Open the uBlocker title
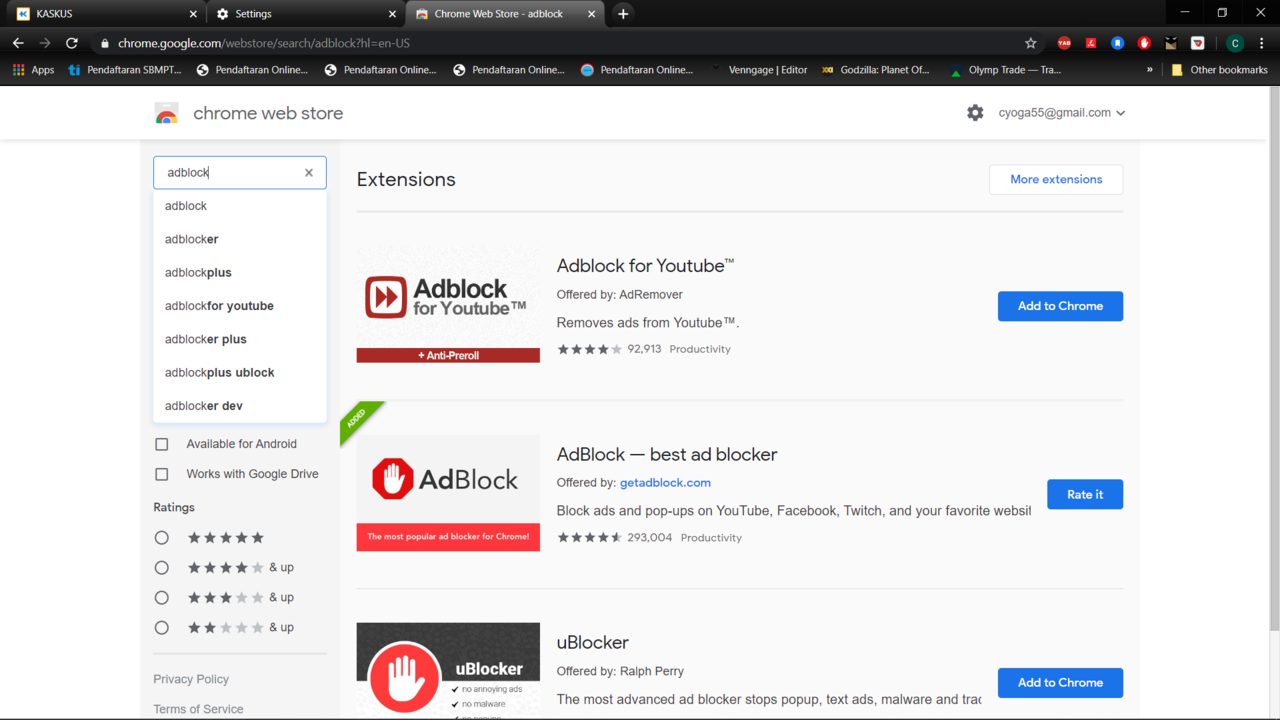1280x720 pixels. (593, 643)
